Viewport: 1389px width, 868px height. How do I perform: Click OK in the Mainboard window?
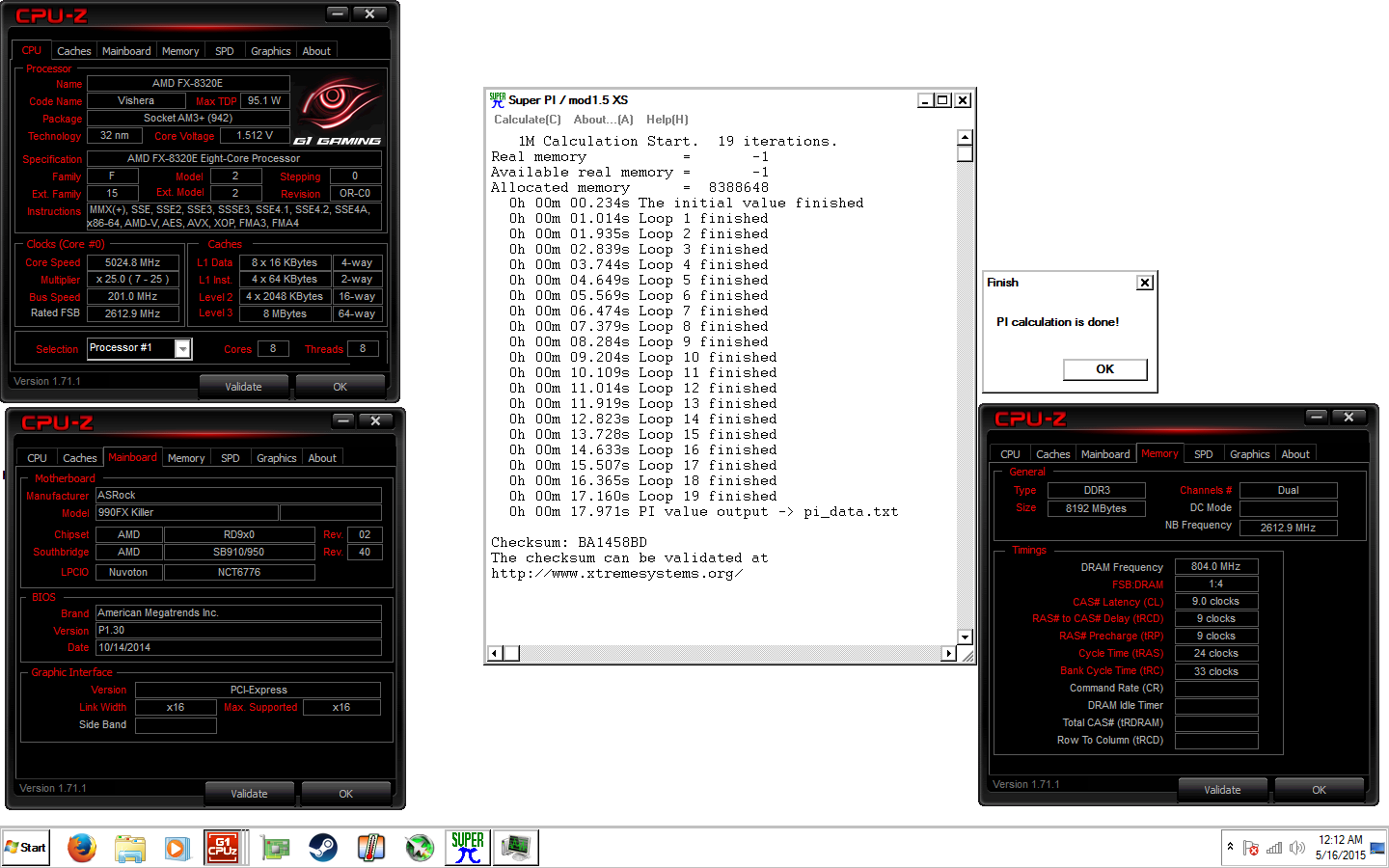345,794
